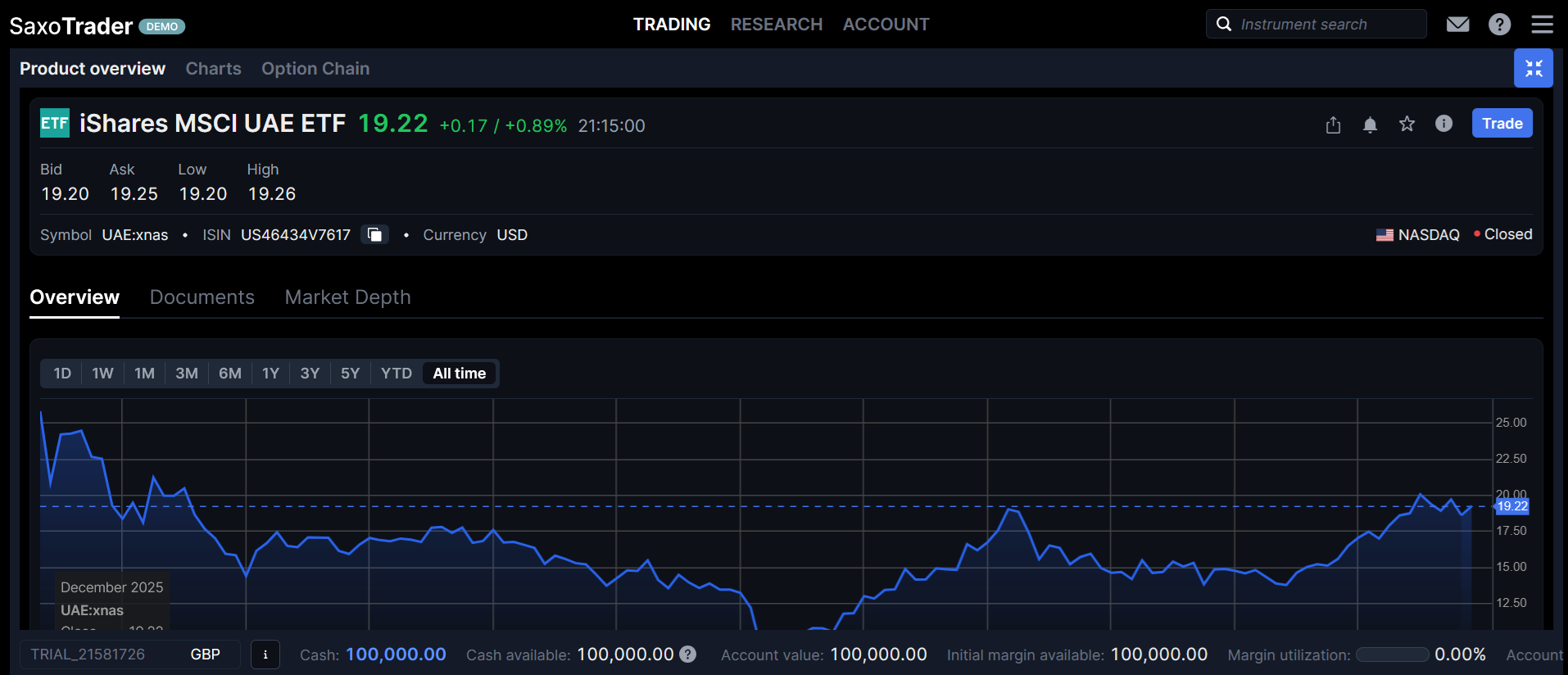The width and height of the screenshot is (1568, 675).
Task: Set chart range to 3M
Action: click(x=187, y=374)
